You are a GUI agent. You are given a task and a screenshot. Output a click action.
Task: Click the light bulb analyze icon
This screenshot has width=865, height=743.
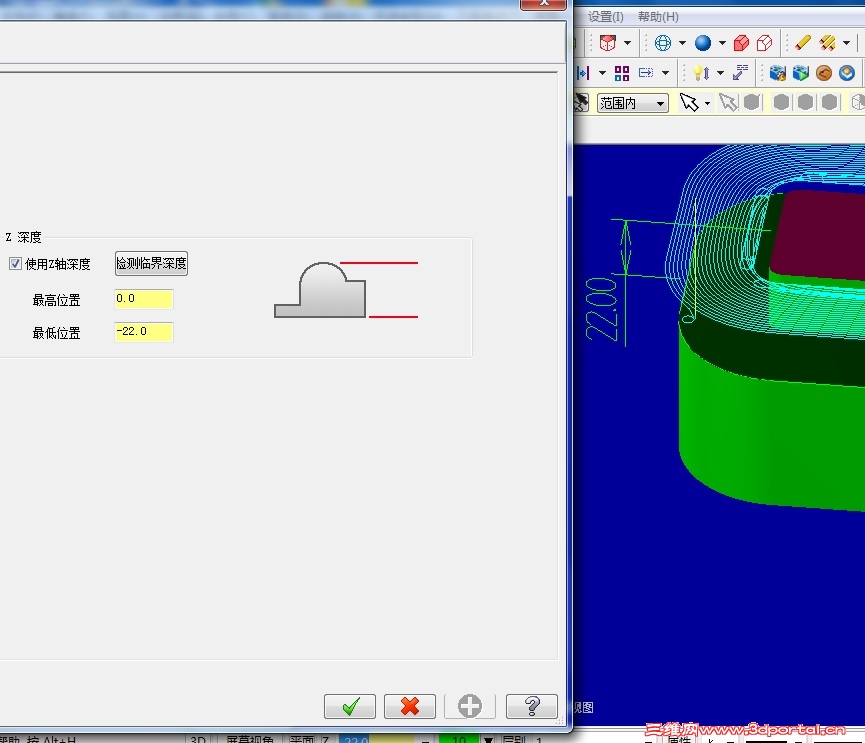[x=701, y=73]
